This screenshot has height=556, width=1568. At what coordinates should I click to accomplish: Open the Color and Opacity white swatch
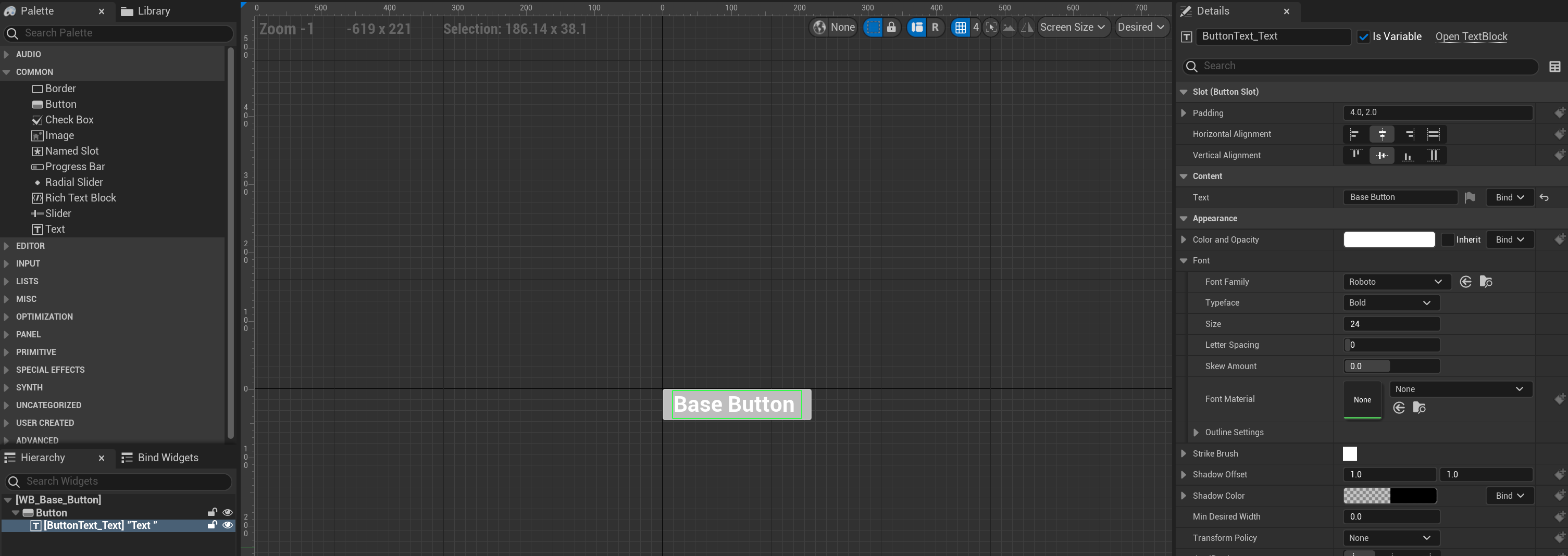click(x=1389, y=239)
